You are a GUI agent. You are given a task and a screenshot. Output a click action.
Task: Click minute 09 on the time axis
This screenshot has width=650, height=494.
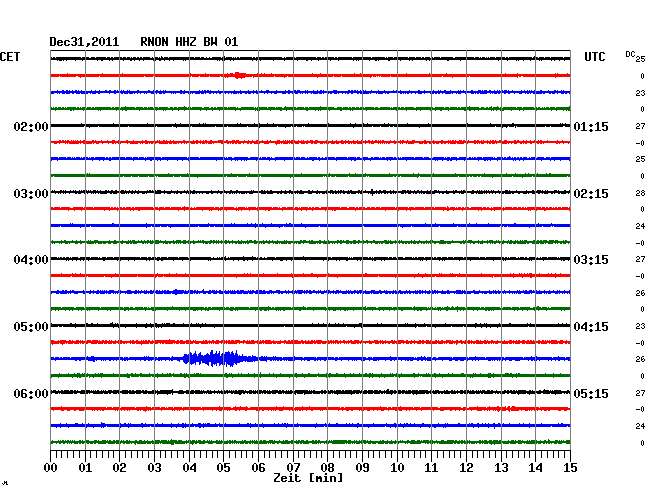tap(362, 468)
